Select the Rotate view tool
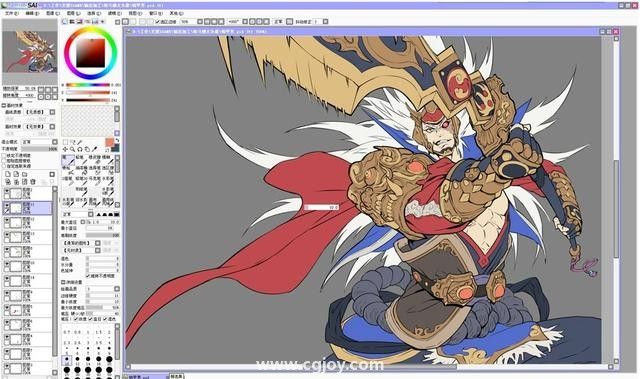The width and height of the screenshot is (640, 379). 80,149
